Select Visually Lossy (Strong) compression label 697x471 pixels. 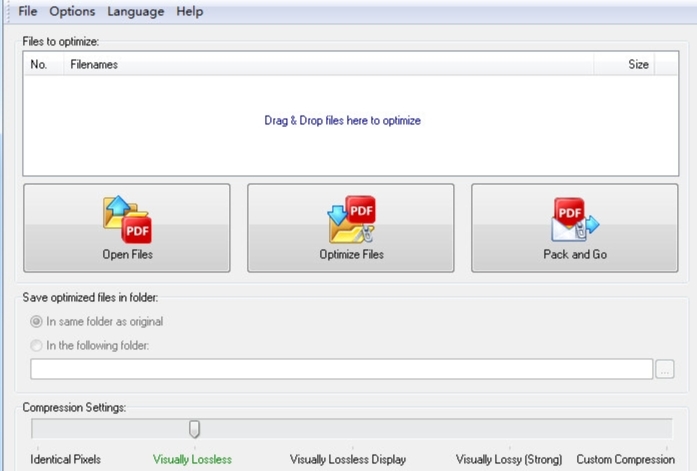(x=509, y=459)
